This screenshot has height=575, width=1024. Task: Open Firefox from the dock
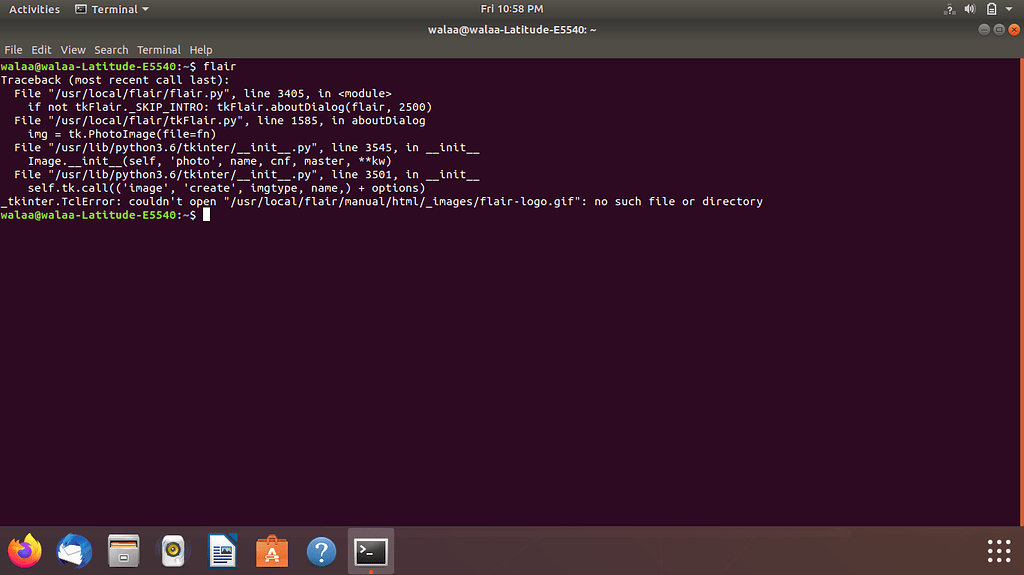pos(25,551)
